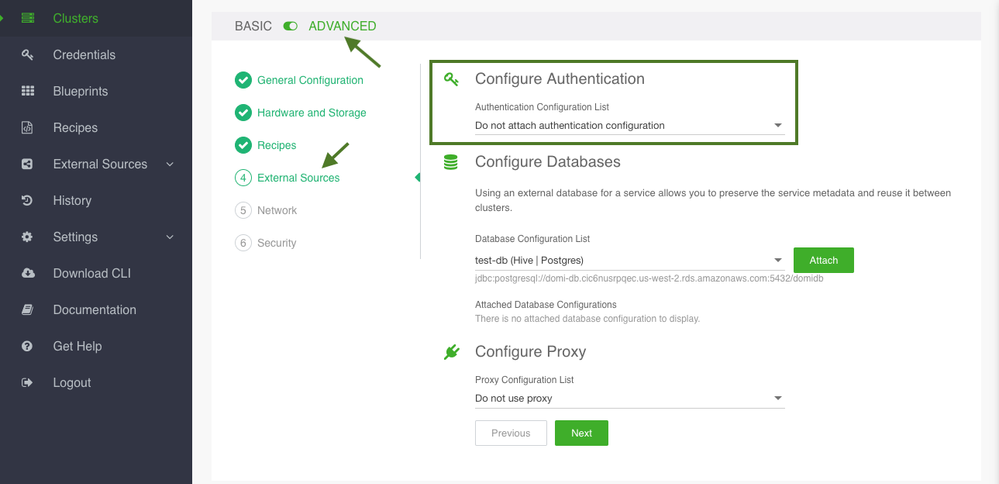Viewport: 999px width, 484px height.
Task: Click the Recipes file icon in sidebar
Action: click(x=28, y=128)
